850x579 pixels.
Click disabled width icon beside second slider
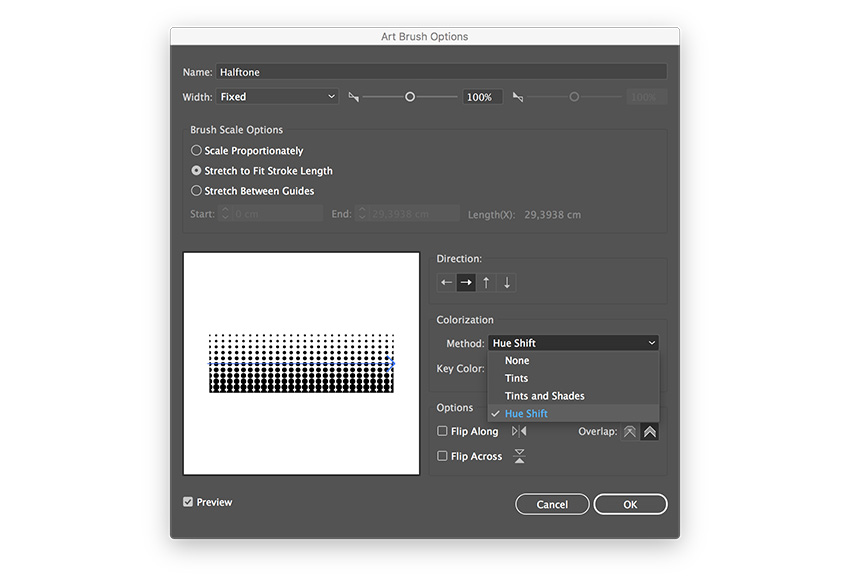(518, 97)
